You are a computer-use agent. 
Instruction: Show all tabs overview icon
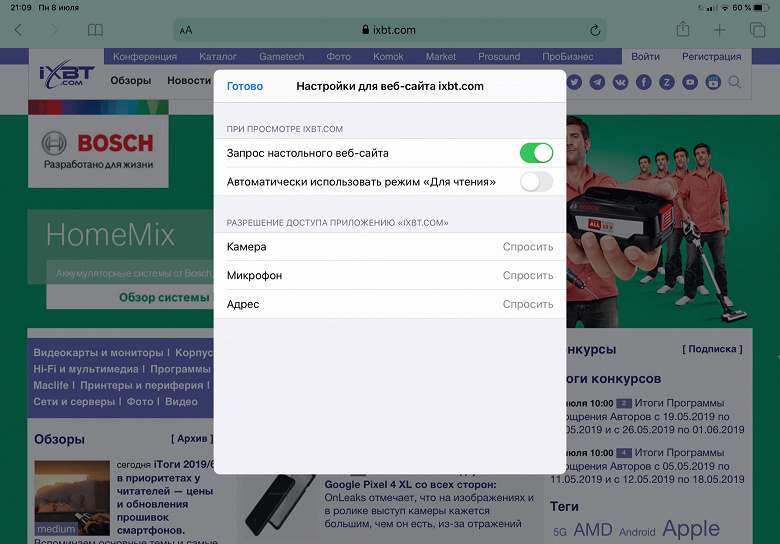[x=757, y=30]
